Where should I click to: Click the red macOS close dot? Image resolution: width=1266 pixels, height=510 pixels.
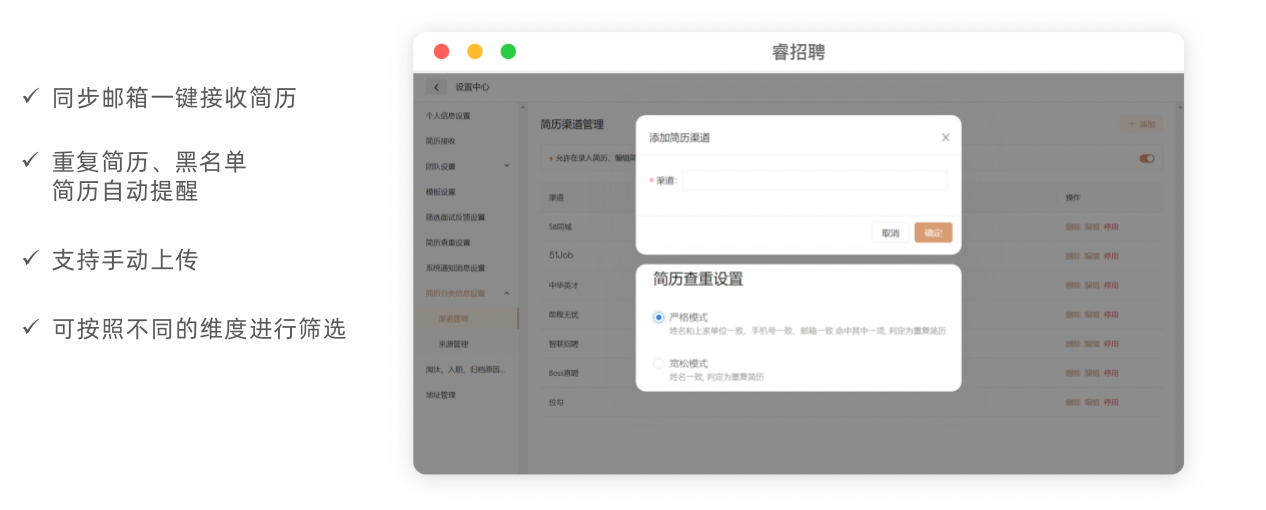click(441, 52)
